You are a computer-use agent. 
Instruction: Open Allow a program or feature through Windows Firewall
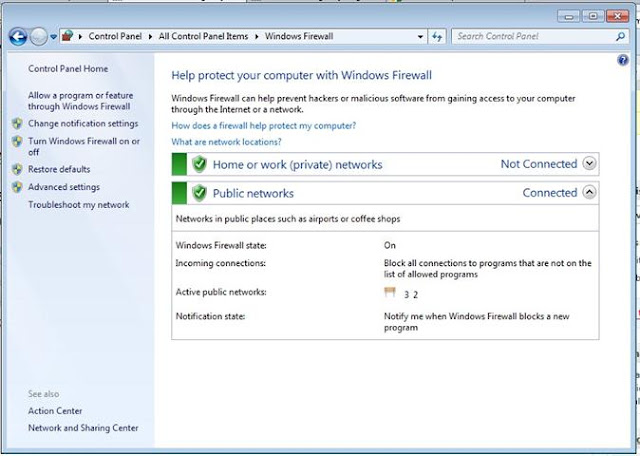click(80, 101)
